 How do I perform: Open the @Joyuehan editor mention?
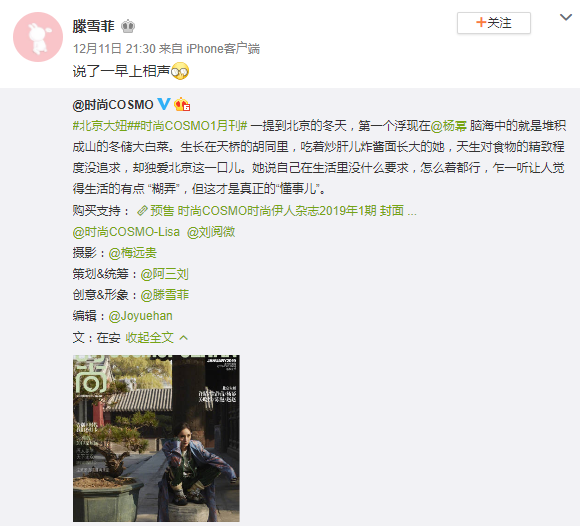[x=141, y=316]
